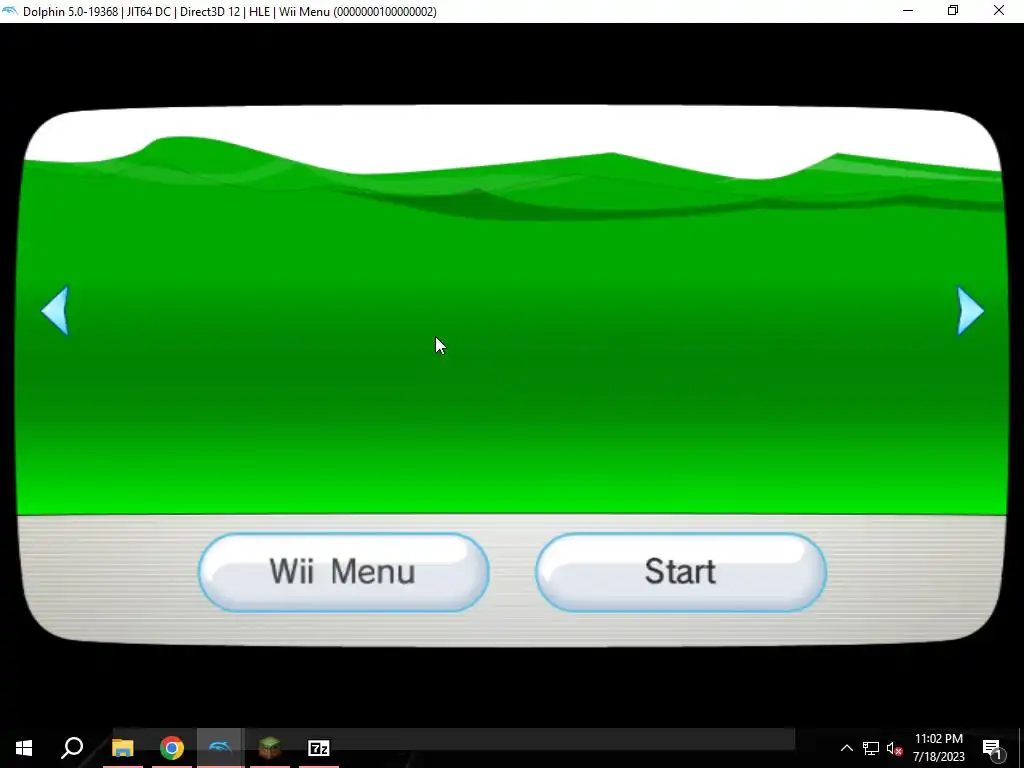Viewport: 1024px width, 768px height.
Task: Click the Dolphin logo in the title bar
Action: coord(10,11)
